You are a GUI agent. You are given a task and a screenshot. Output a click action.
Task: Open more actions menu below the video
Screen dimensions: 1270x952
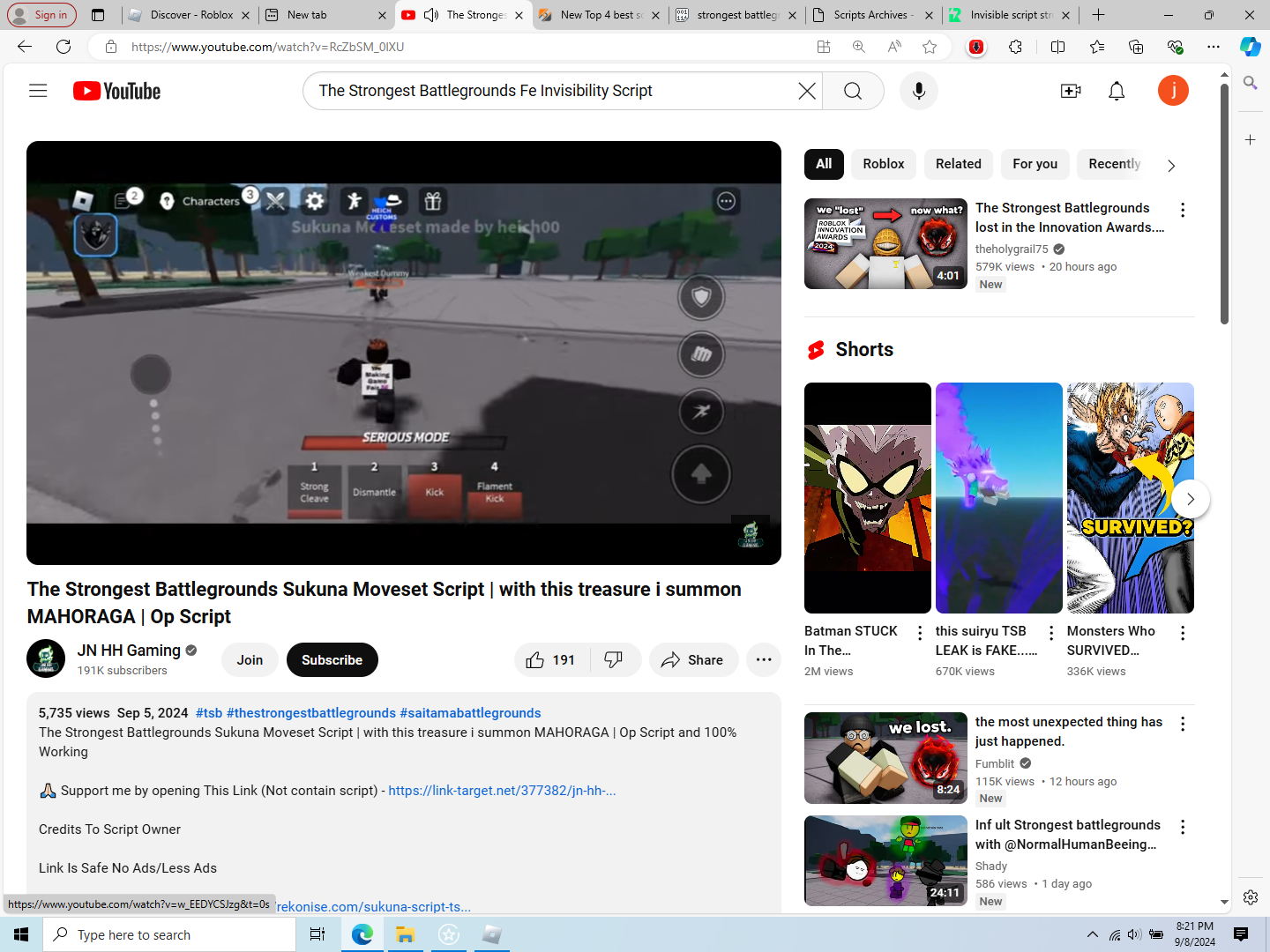pos(764,660)
